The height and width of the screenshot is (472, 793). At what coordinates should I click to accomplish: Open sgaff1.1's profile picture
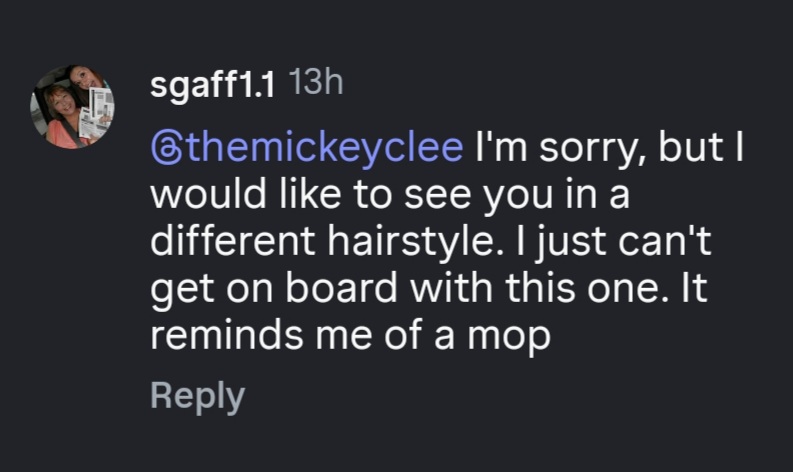point(72,107)
